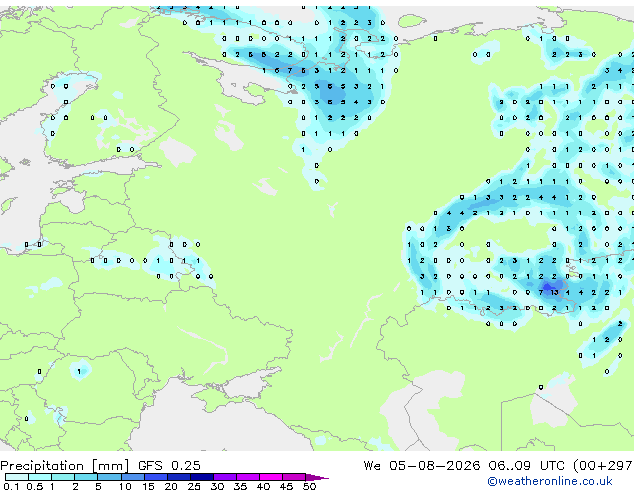634x490 pixels.
Task: Click the '06..09 UTC' time text
Action: [x=526, y=465]
